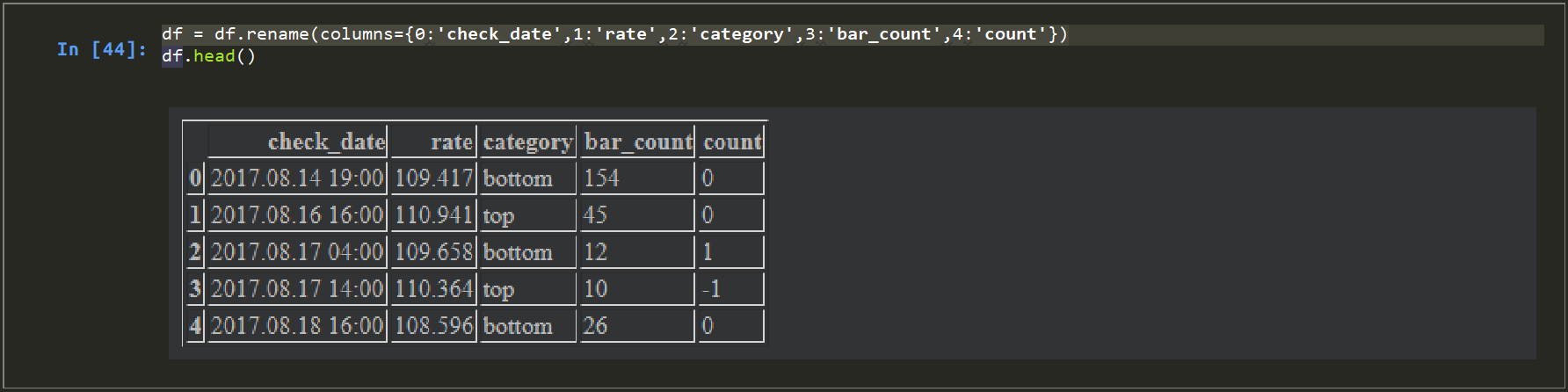Viewport: 1568px width, 392px height.
Task: Select the category column header
Action: pyautogui.click(x=527, y=142)
